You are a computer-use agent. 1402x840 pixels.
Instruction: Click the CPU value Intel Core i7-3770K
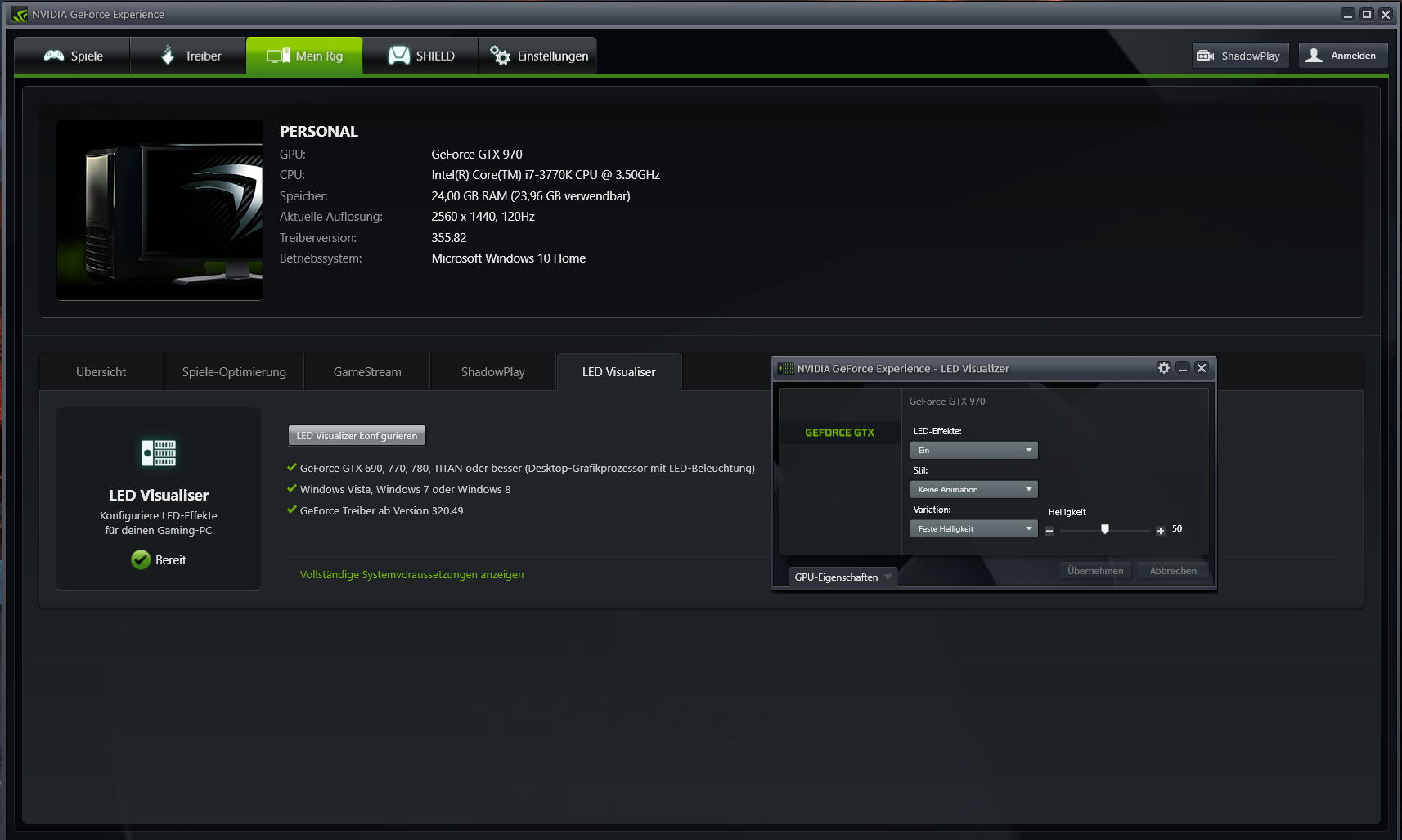(546, 175)
